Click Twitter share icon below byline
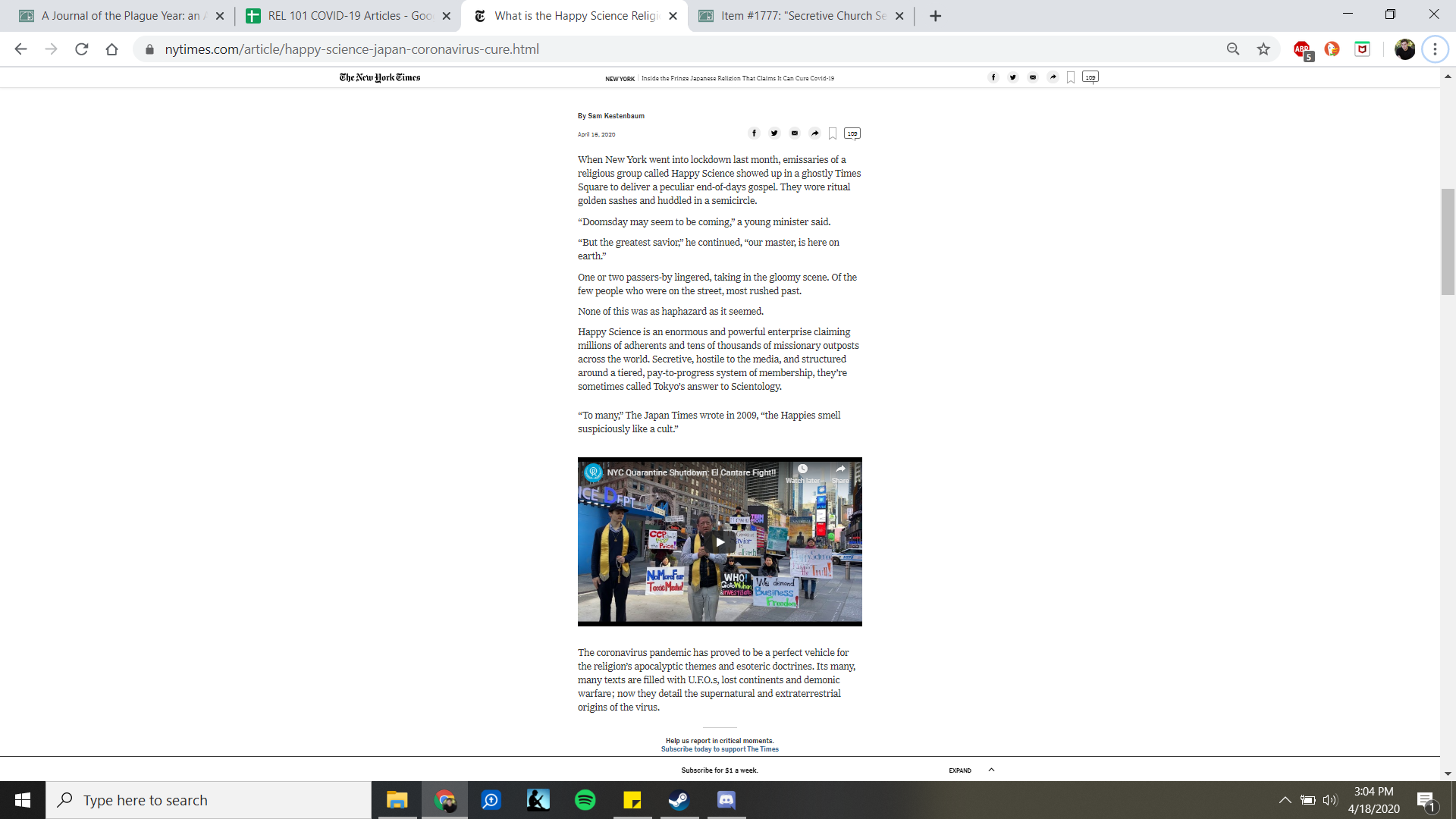 pos(774,133)
